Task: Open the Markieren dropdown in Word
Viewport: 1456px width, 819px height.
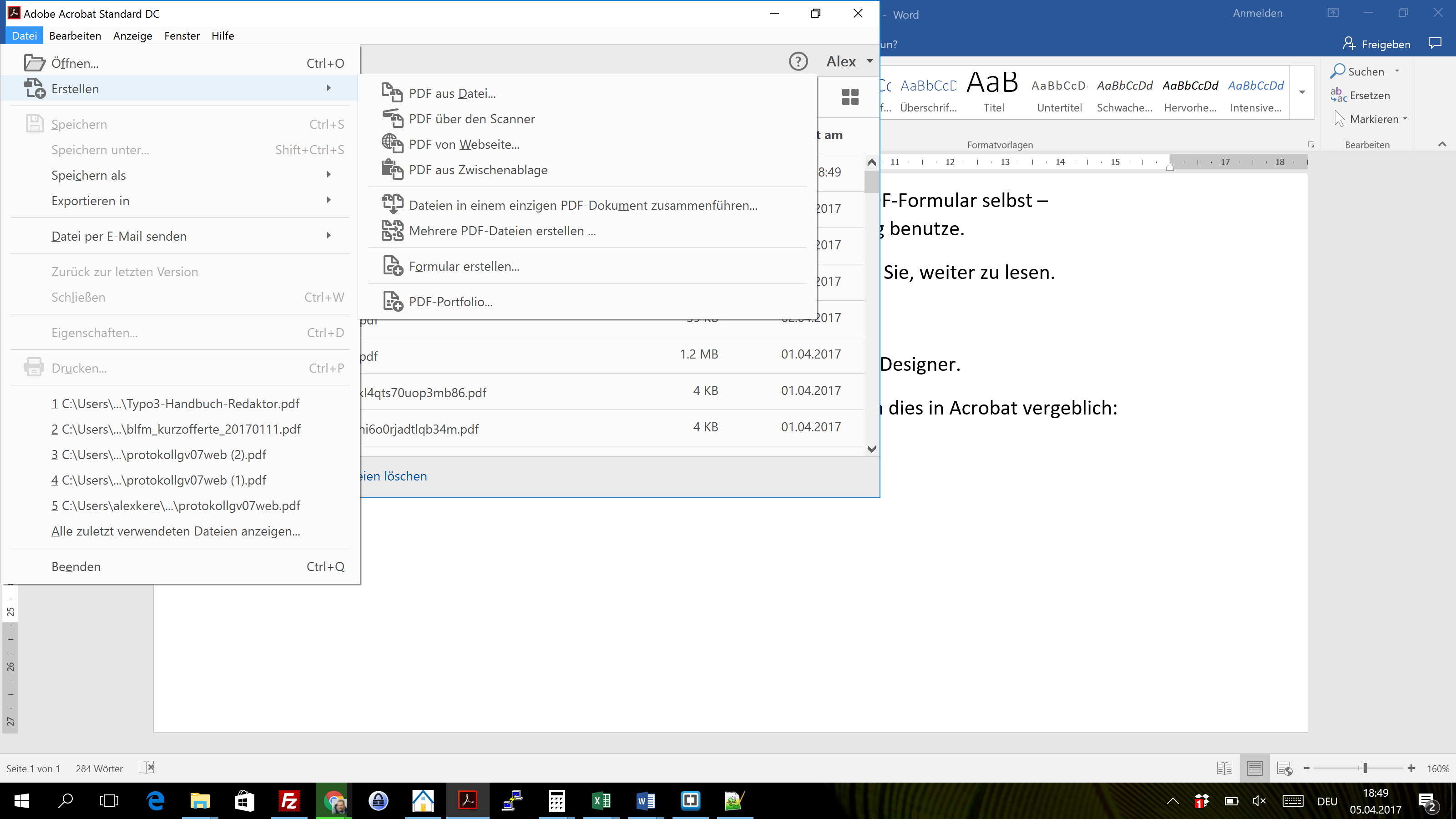Action: click(1405, 119)
